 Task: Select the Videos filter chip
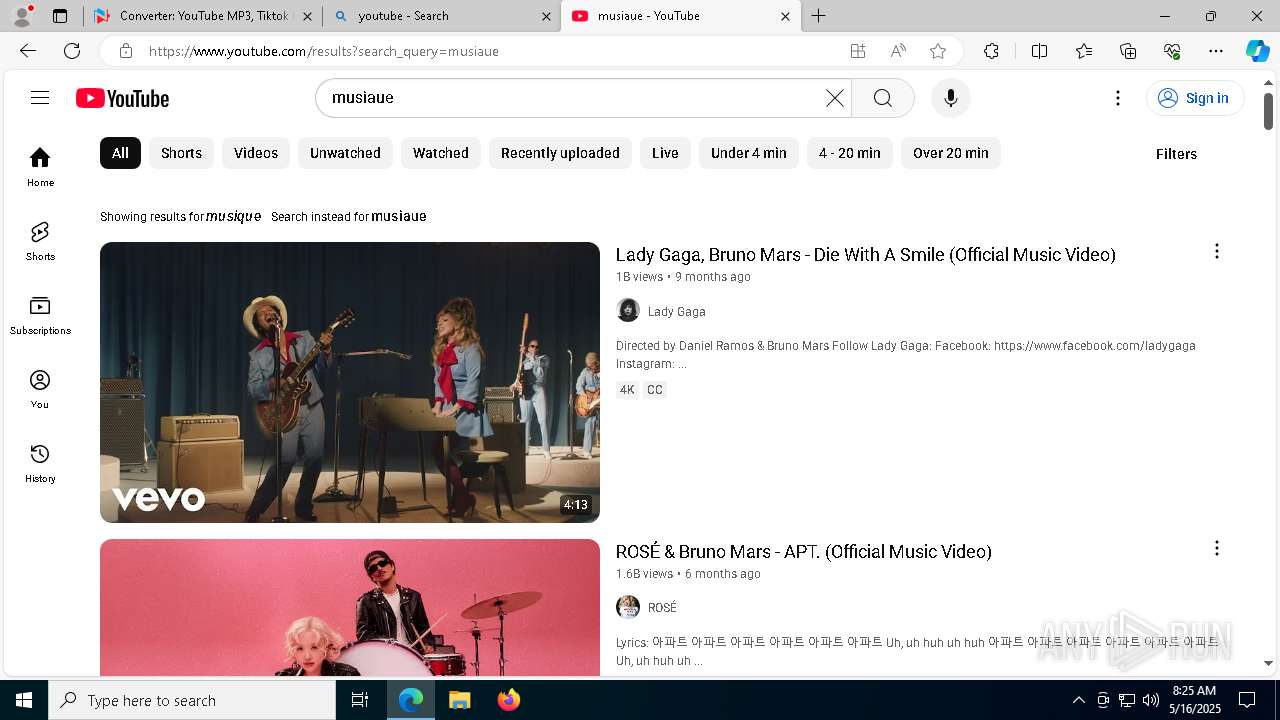point(256,153)
